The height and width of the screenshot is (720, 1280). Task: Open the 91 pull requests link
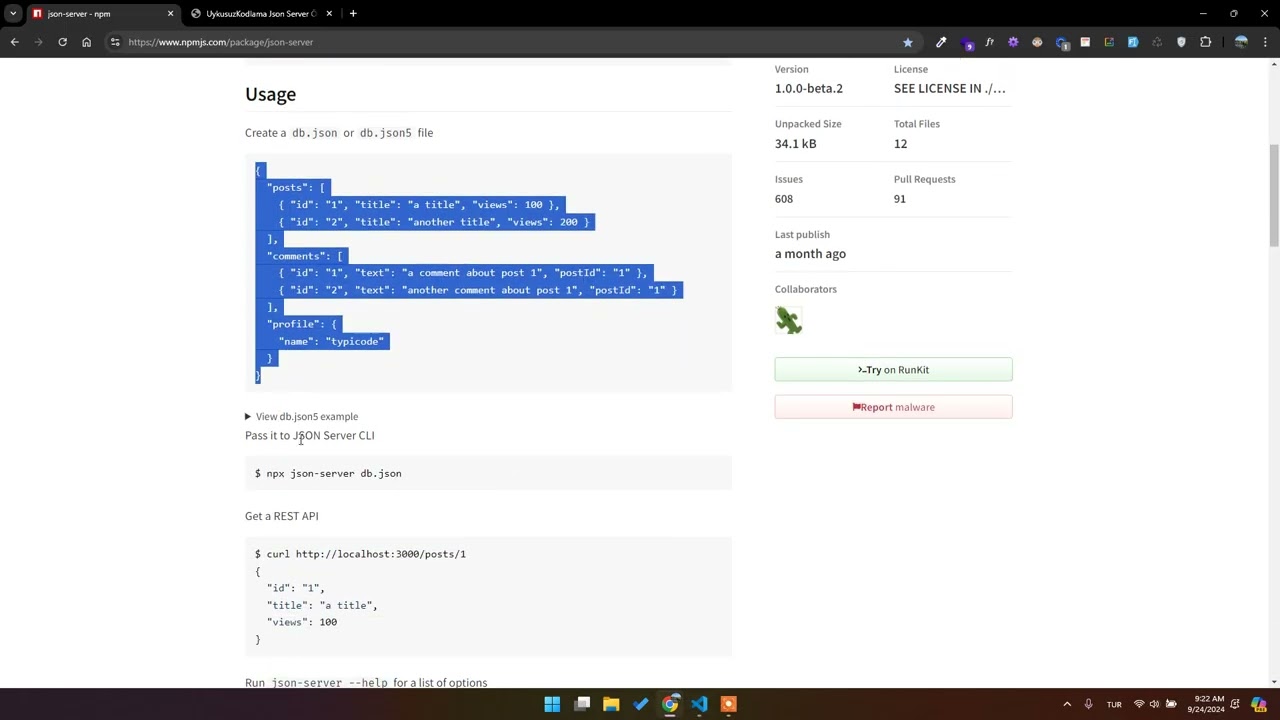(900, 198)
